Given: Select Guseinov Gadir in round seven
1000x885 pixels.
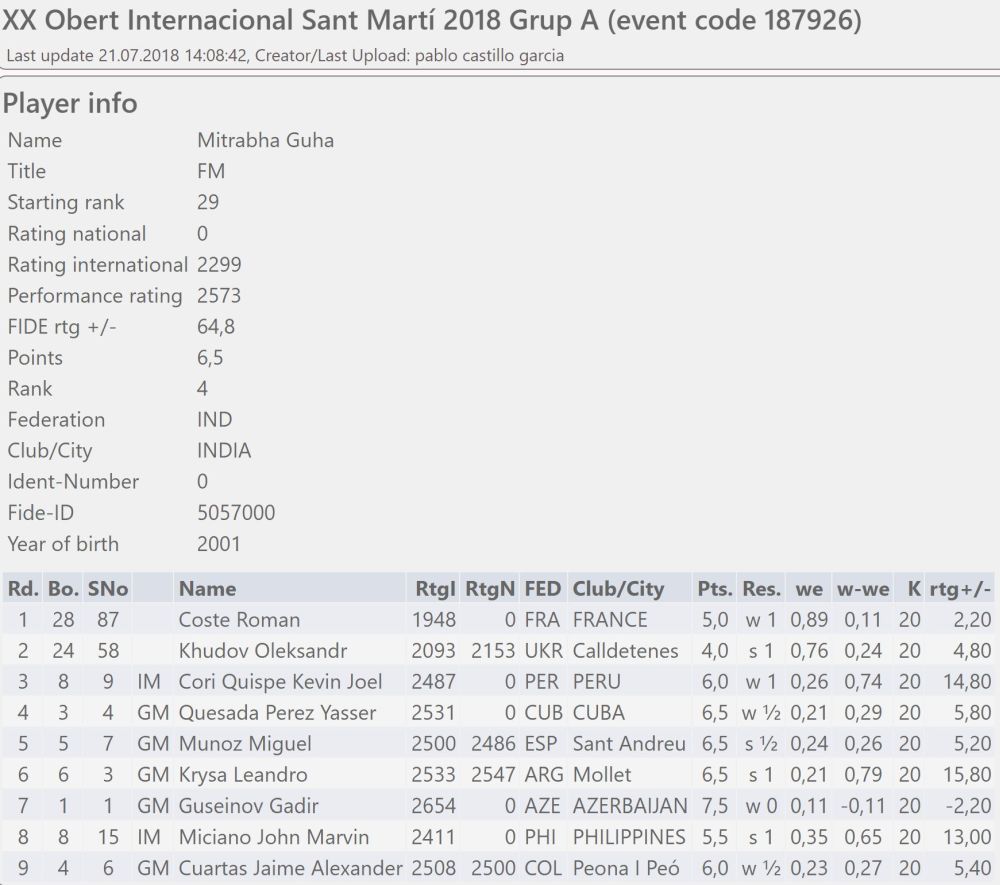Looking at the screenshot, I should pos(251,806).
